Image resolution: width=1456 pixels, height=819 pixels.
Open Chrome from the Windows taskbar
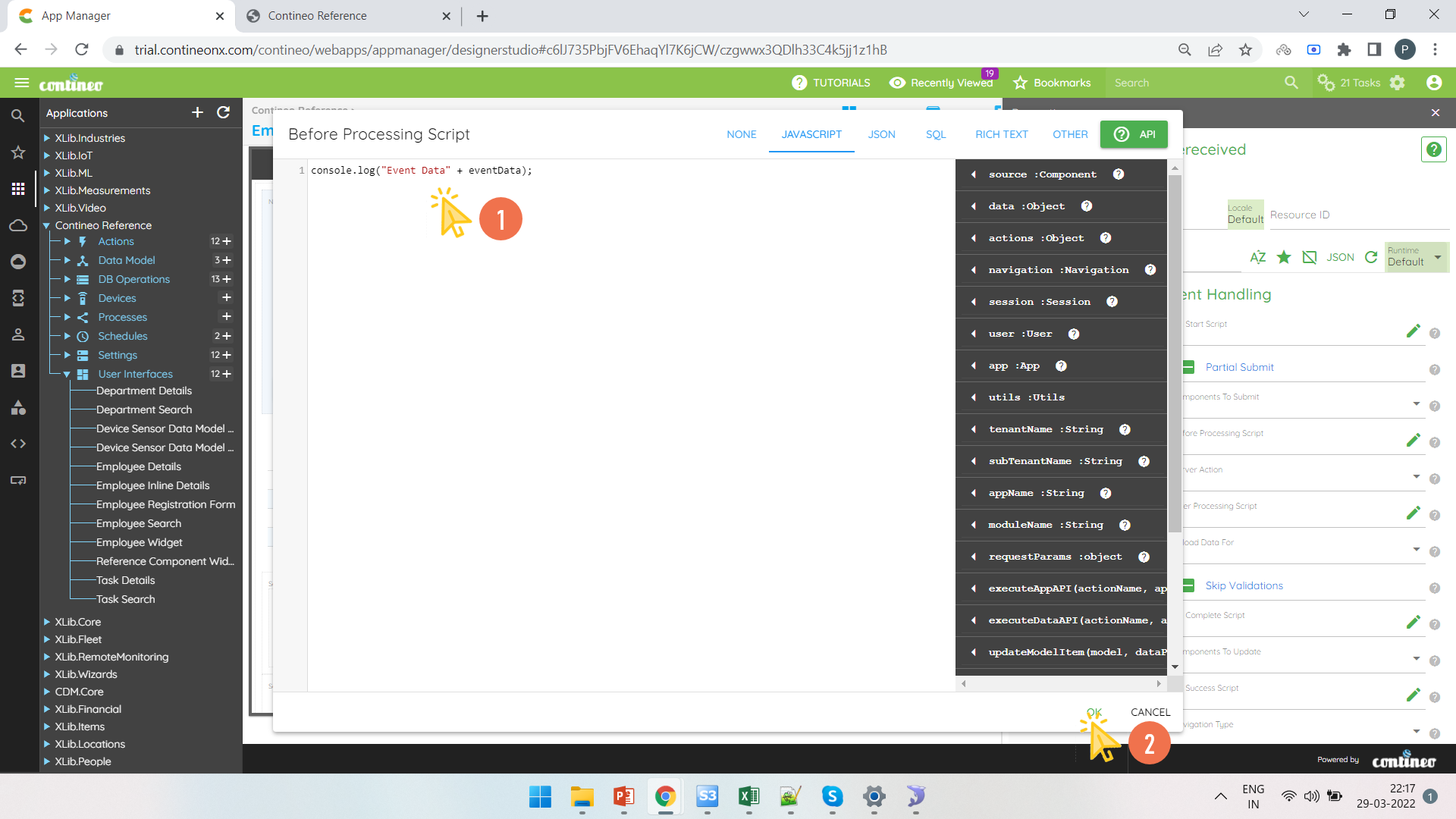665,796
